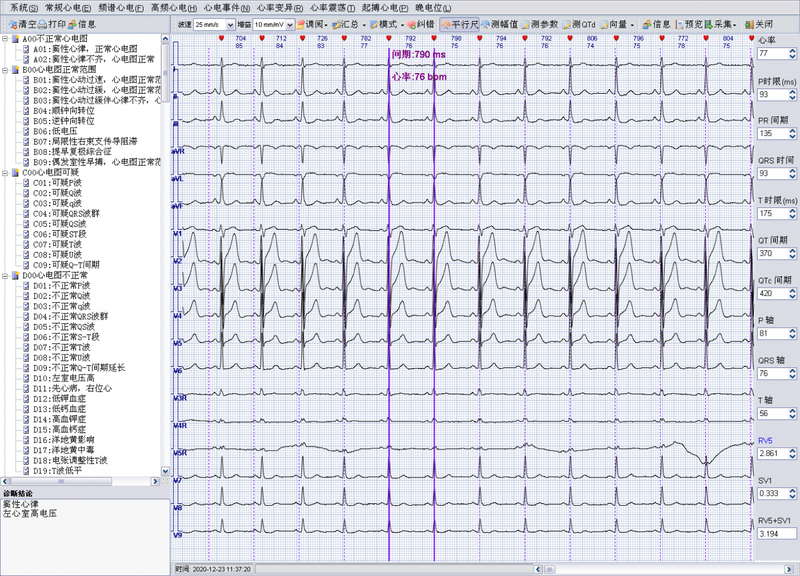Adjust the 心率 value stepper
The width and height of the screenshot is (800, 576).
pyautogui.click(x=792, y=54)
